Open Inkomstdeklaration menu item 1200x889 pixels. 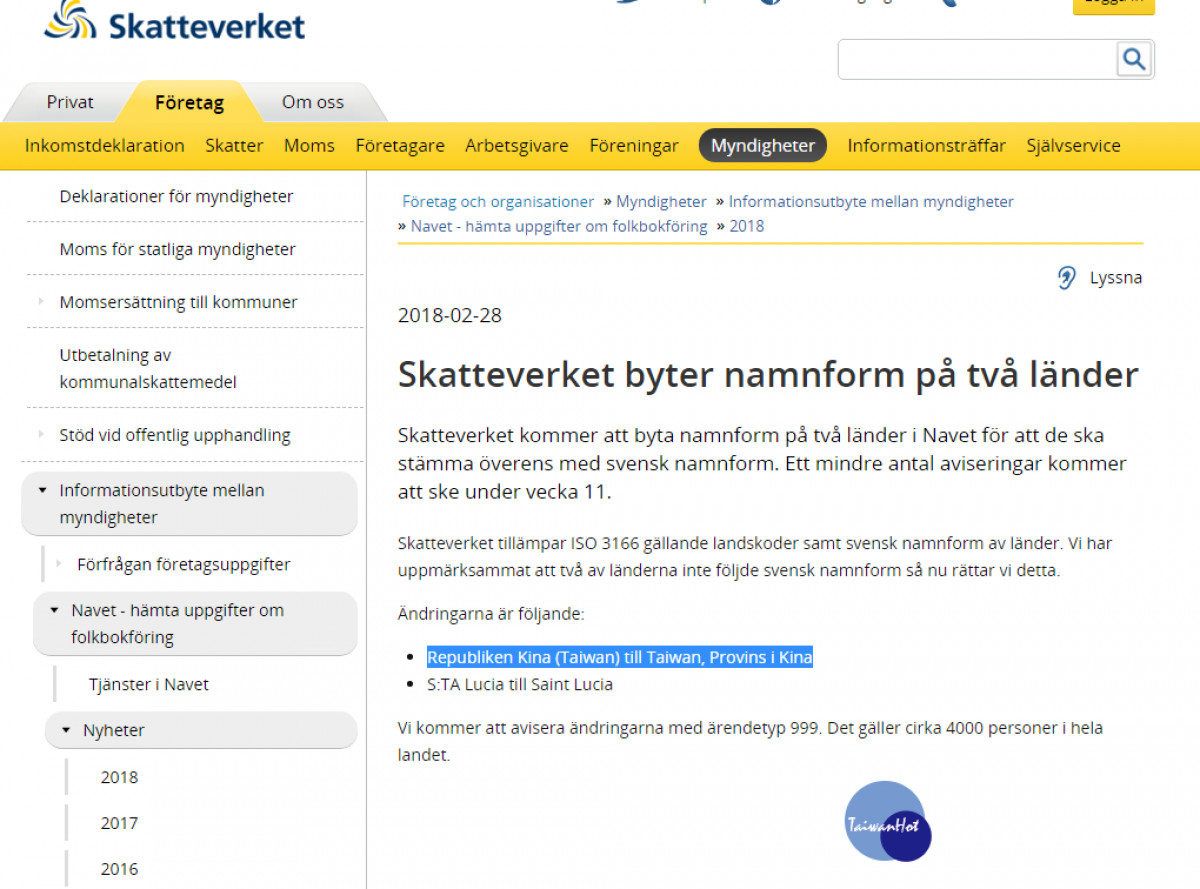tap(105, 146)
